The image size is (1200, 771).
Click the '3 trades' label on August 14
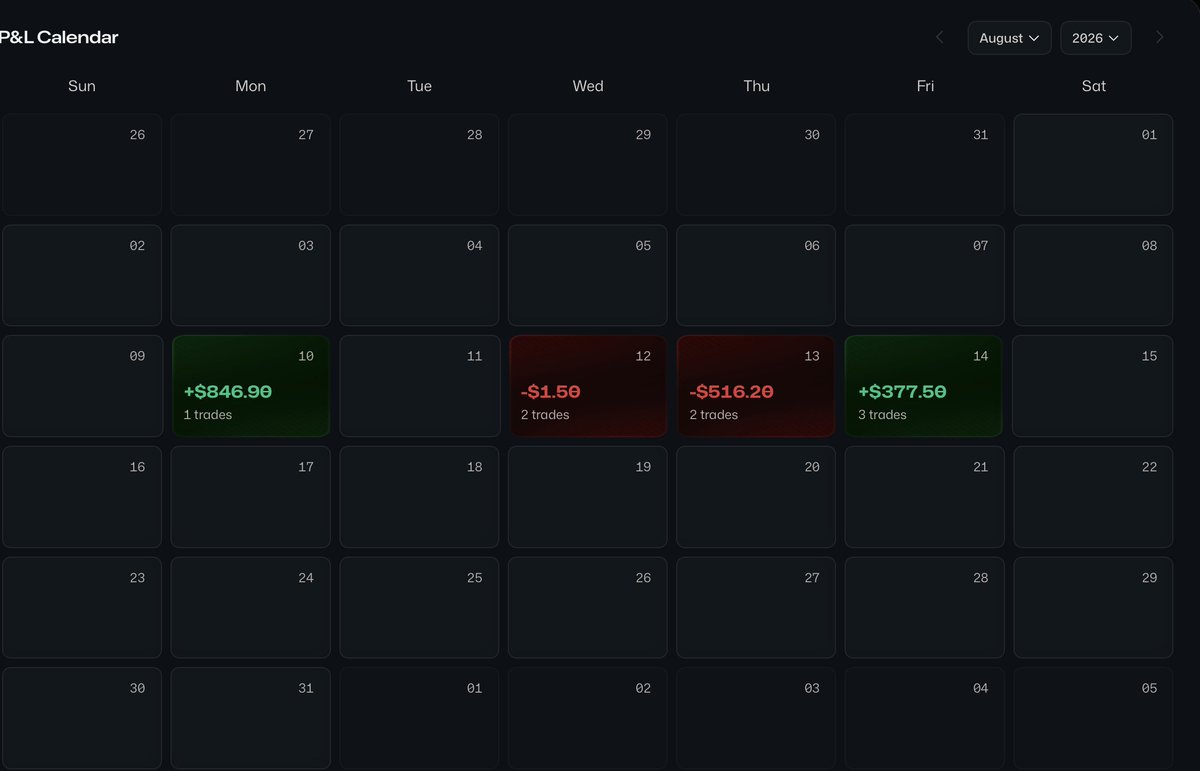(883, 415)
